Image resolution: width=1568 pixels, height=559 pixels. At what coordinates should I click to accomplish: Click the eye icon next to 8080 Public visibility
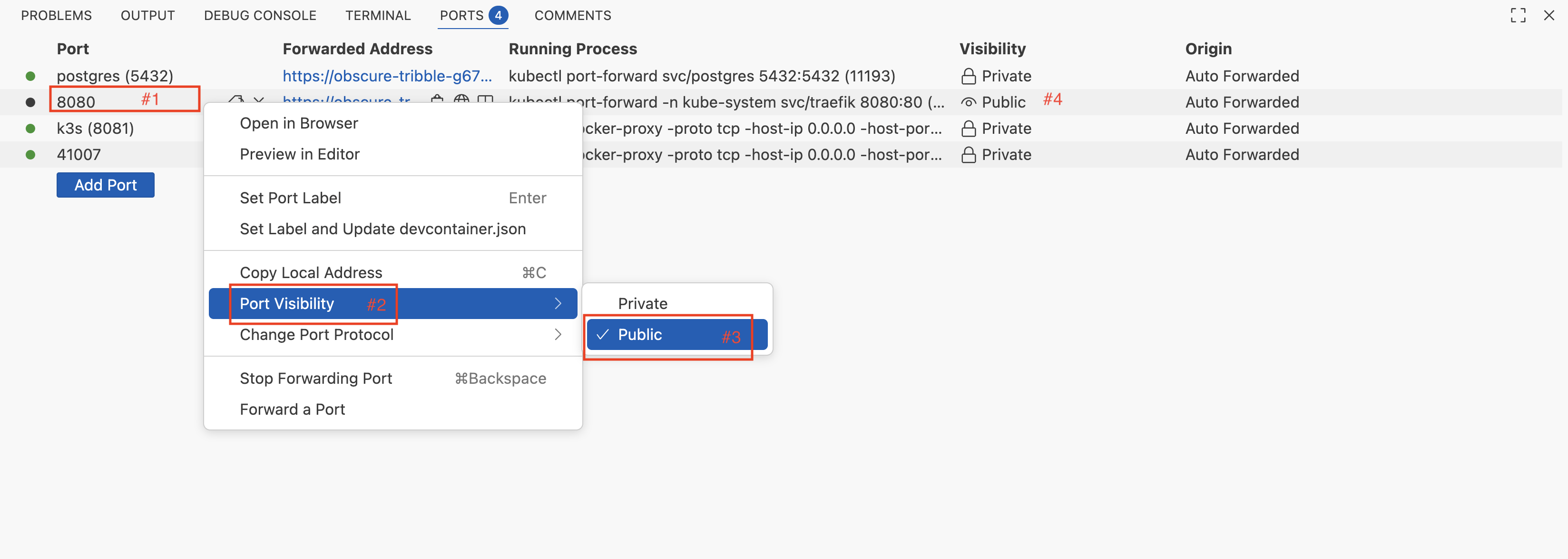tap(969, 102)
